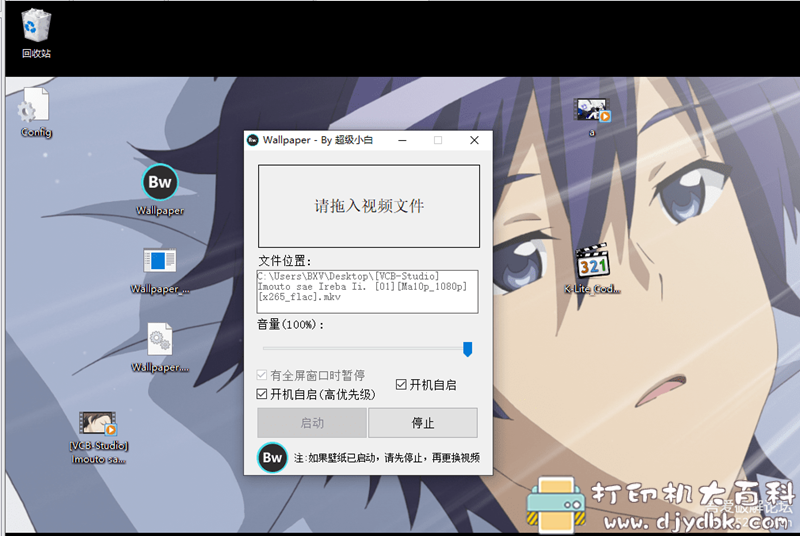This screenshot has width=800, height=536.
Task: Select the Bw Wallpaper app desktop icon
Action: [160, 190]
